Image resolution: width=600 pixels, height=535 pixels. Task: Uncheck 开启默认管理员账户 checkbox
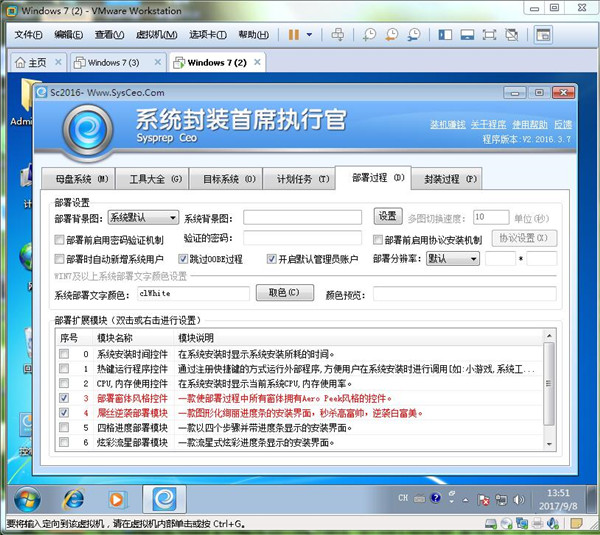[x=272, y=259]
